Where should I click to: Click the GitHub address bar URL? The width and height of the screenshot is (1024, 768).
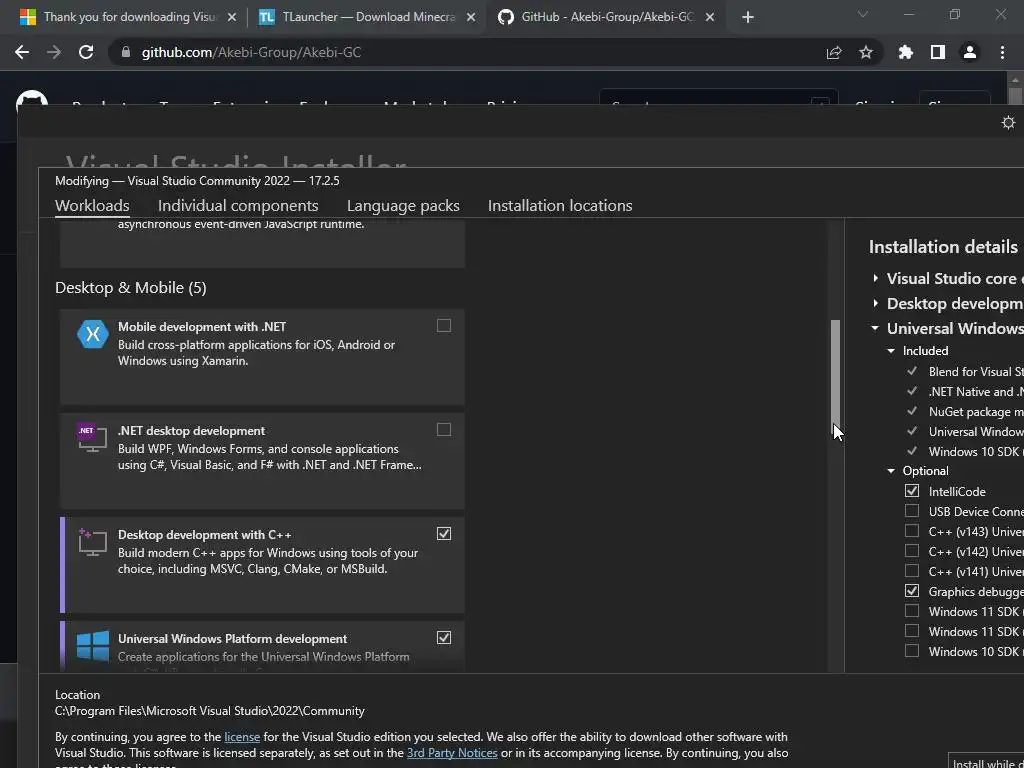[x=250, y=52]
